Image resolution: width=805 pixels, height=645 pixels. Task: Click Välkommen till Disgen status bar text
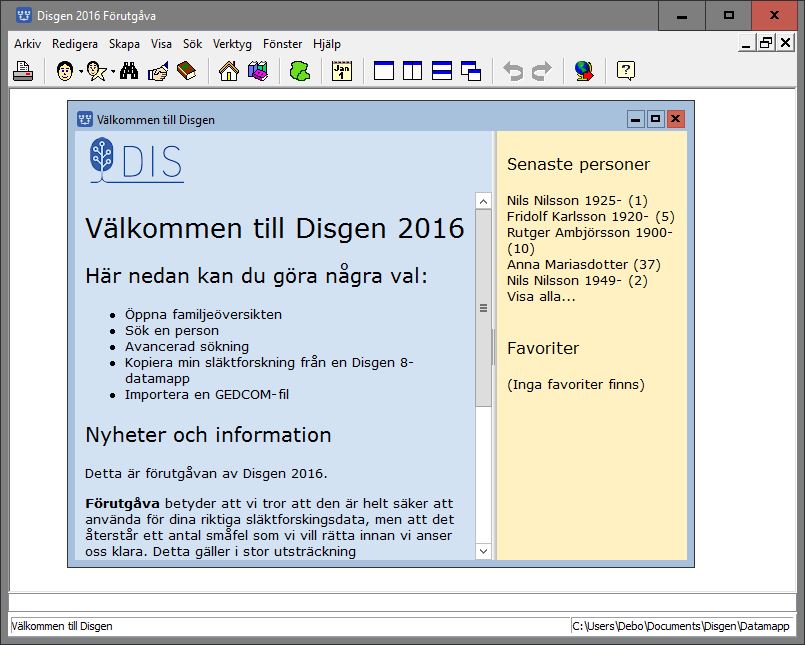coord(62,626)
